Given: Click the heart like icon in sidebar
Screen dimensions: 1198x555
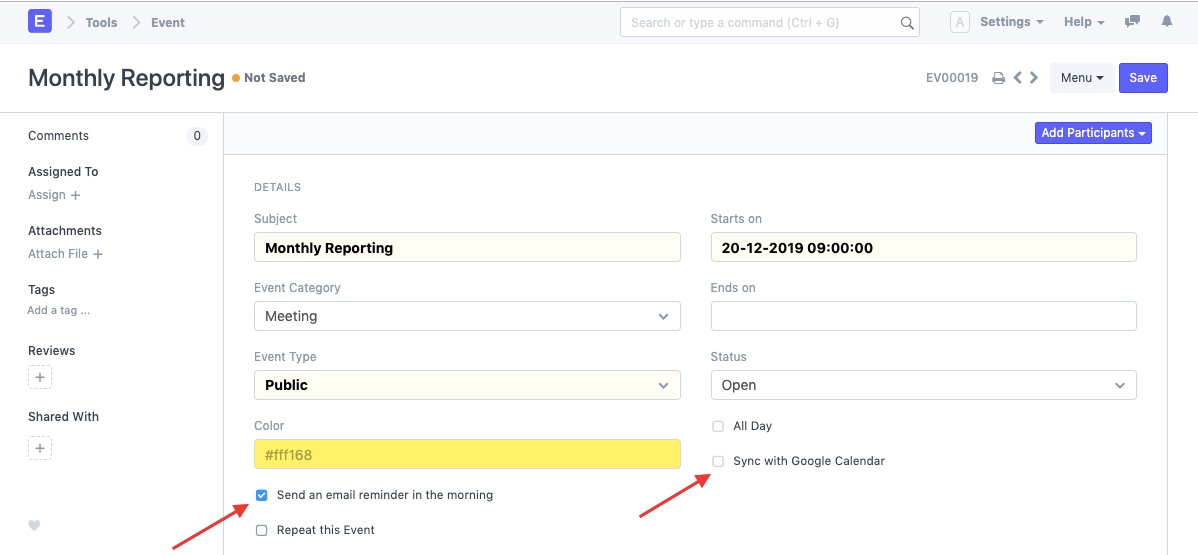Looking at the screenshot, I should point(34,525).
